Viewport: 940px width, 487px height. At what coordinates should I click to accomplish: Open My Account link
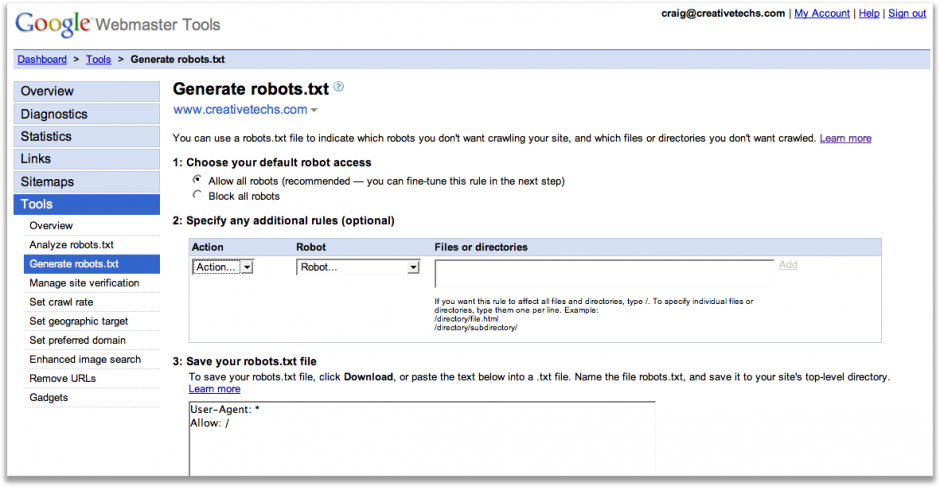[x=822, y=13]
